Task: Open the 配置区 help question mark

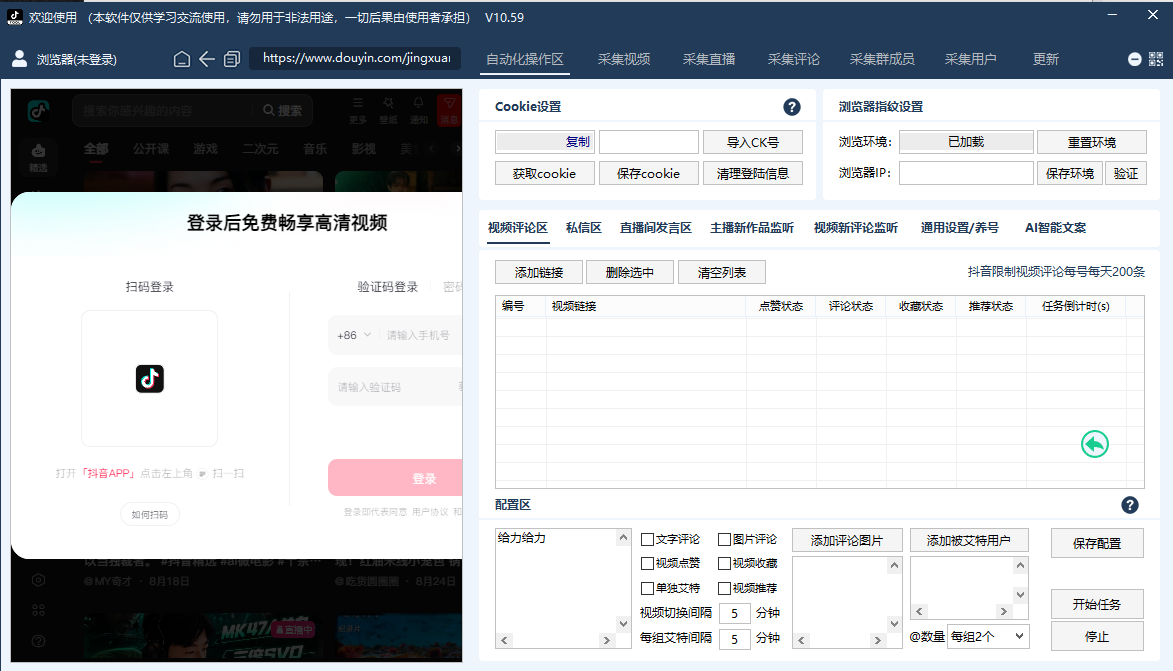Action: point(1130,505)
